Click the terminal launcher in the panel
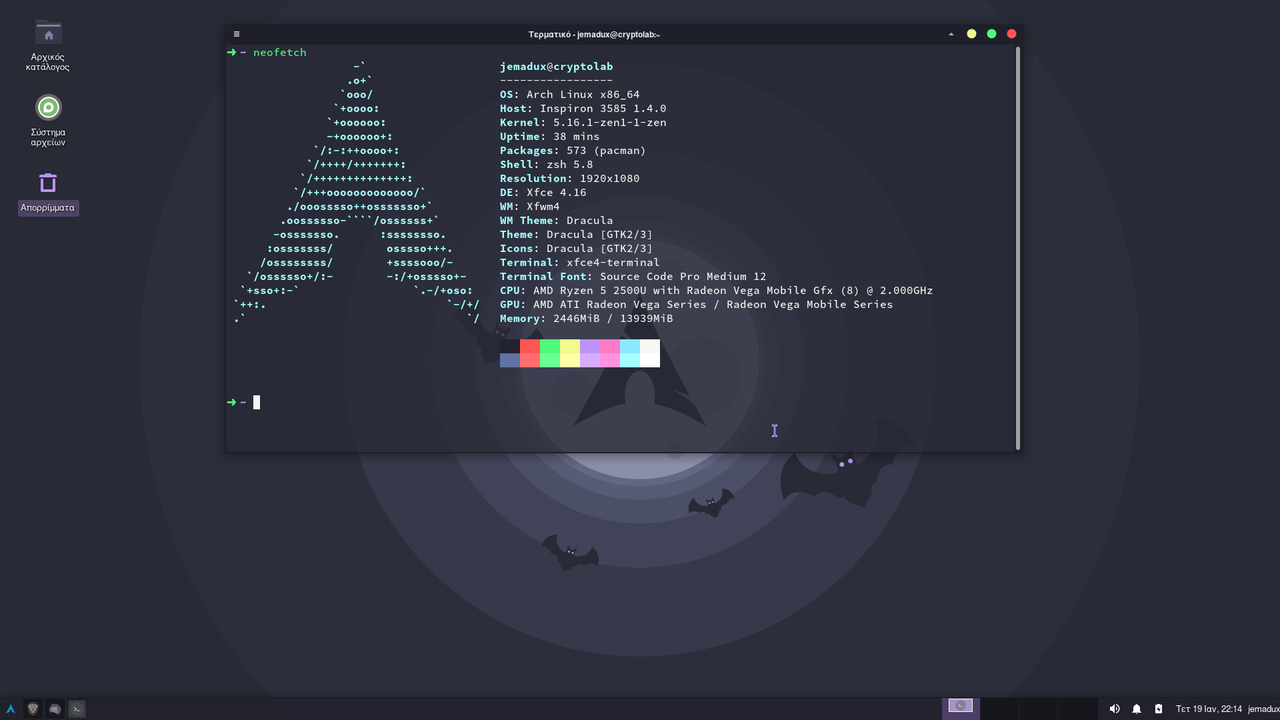The width and height of the screenshot is (1280, 720). 77,708
